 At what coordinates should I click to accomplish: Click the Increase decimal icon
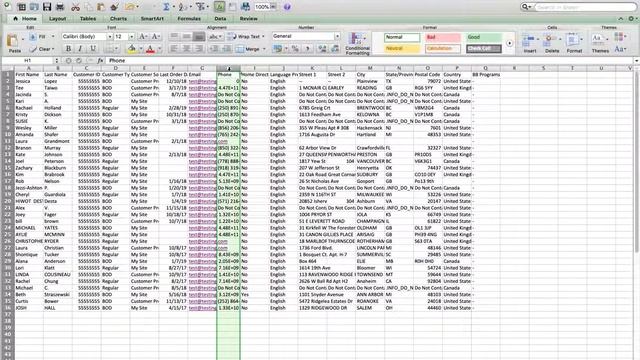(x=322, y=49)
